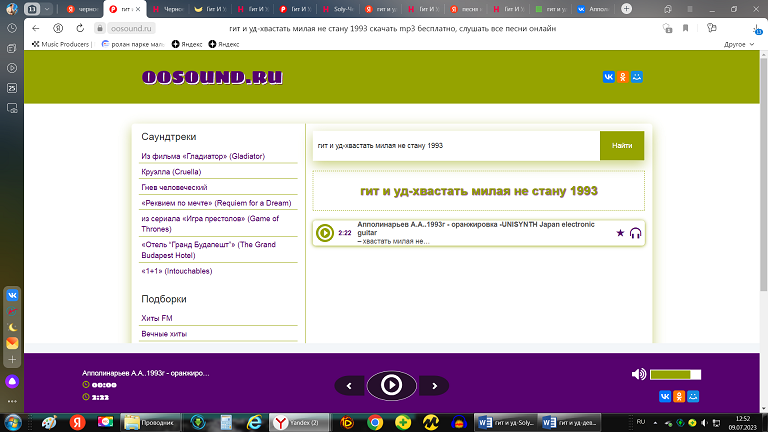Skip to the previous track in player
The width and height of the screenshot is (768, 432).
349,386
